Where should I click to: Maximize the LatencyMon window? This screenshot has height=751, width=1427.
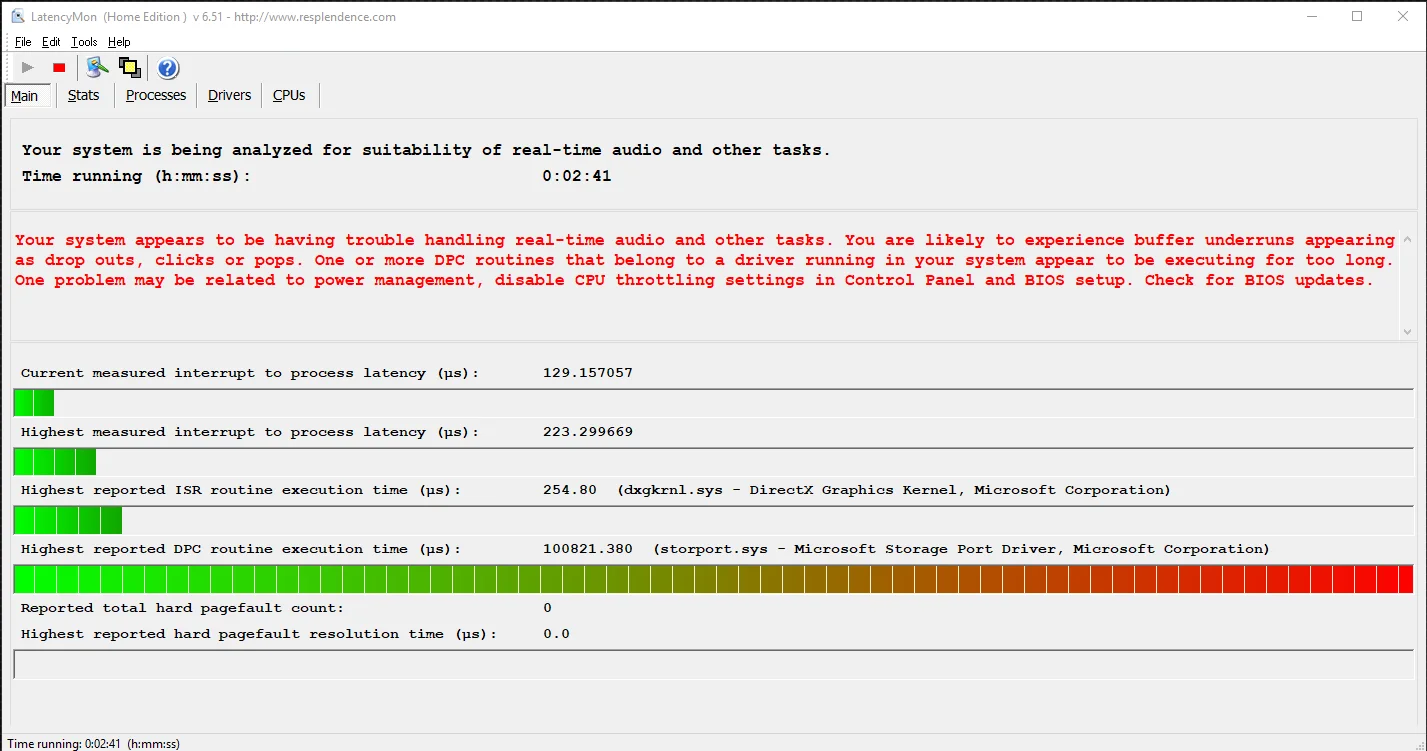click(x=1357, y=16)
